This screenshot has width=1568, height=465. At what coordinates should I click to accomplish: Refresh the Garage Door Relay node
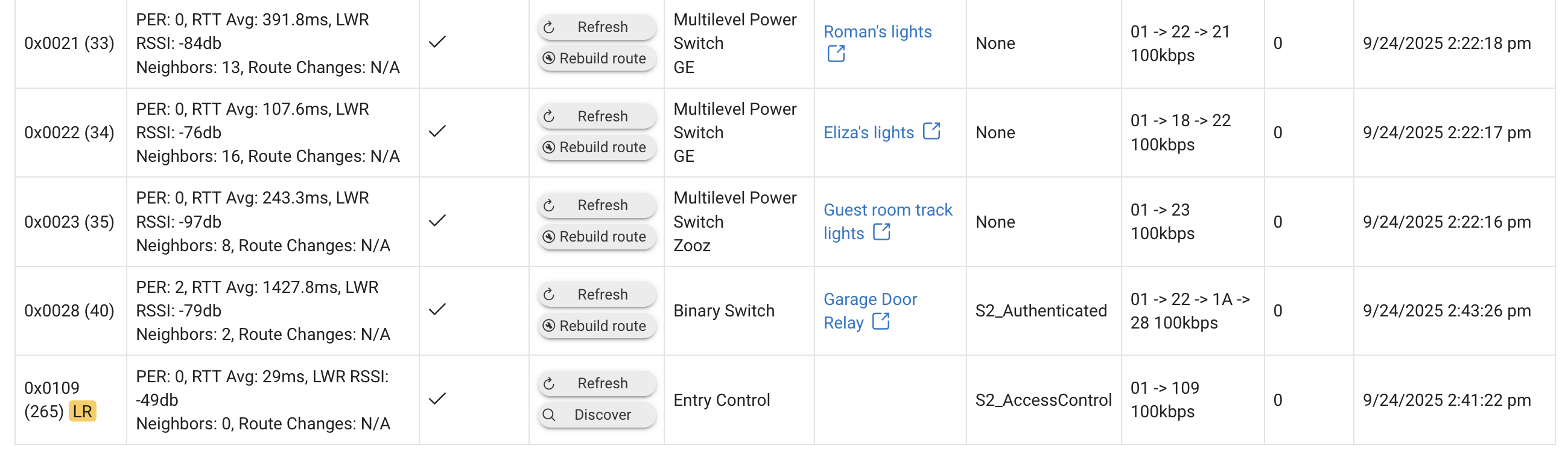[x=597, y=294]
